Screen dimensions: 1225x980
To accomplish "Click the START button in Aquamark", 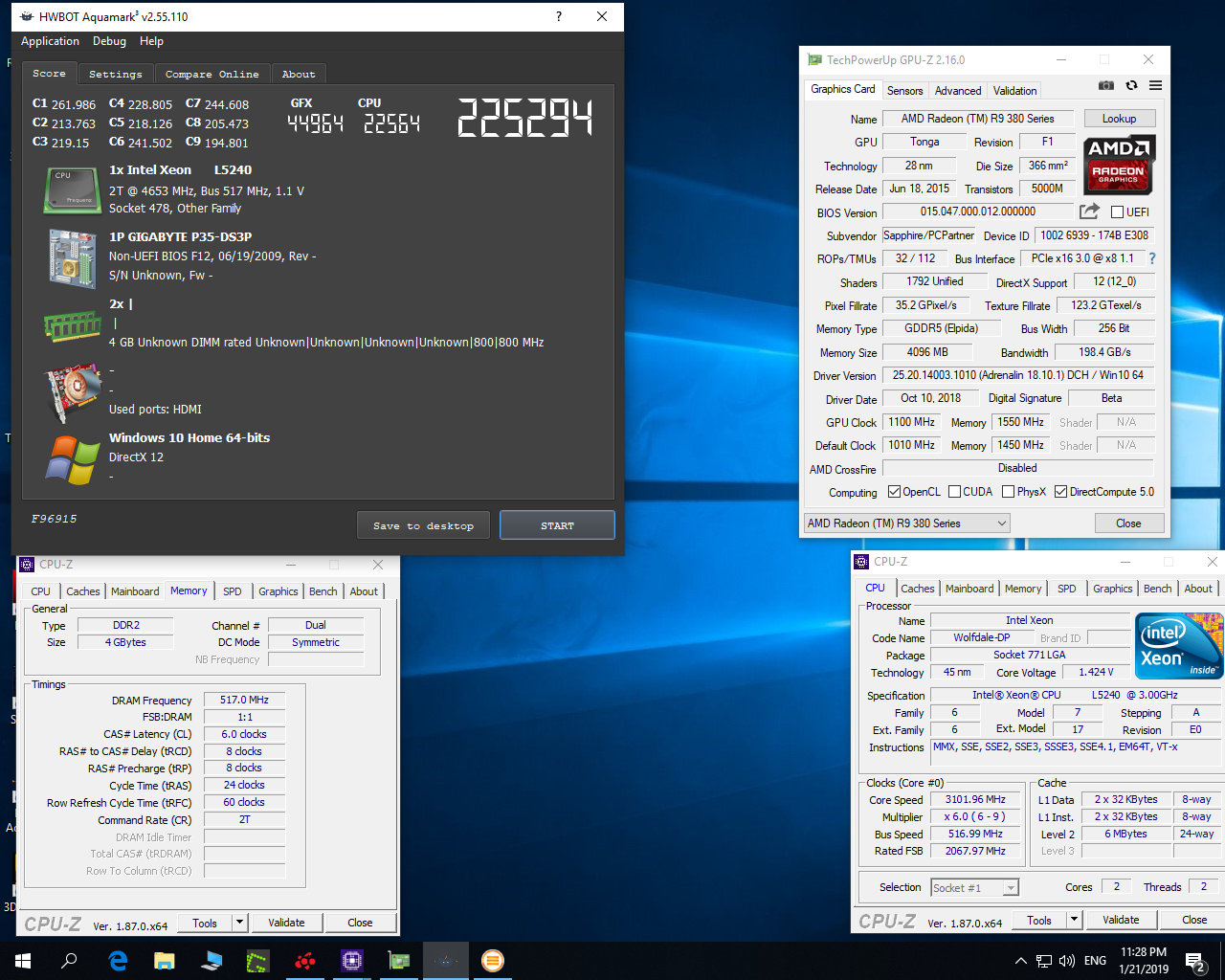I will point(557,525).
